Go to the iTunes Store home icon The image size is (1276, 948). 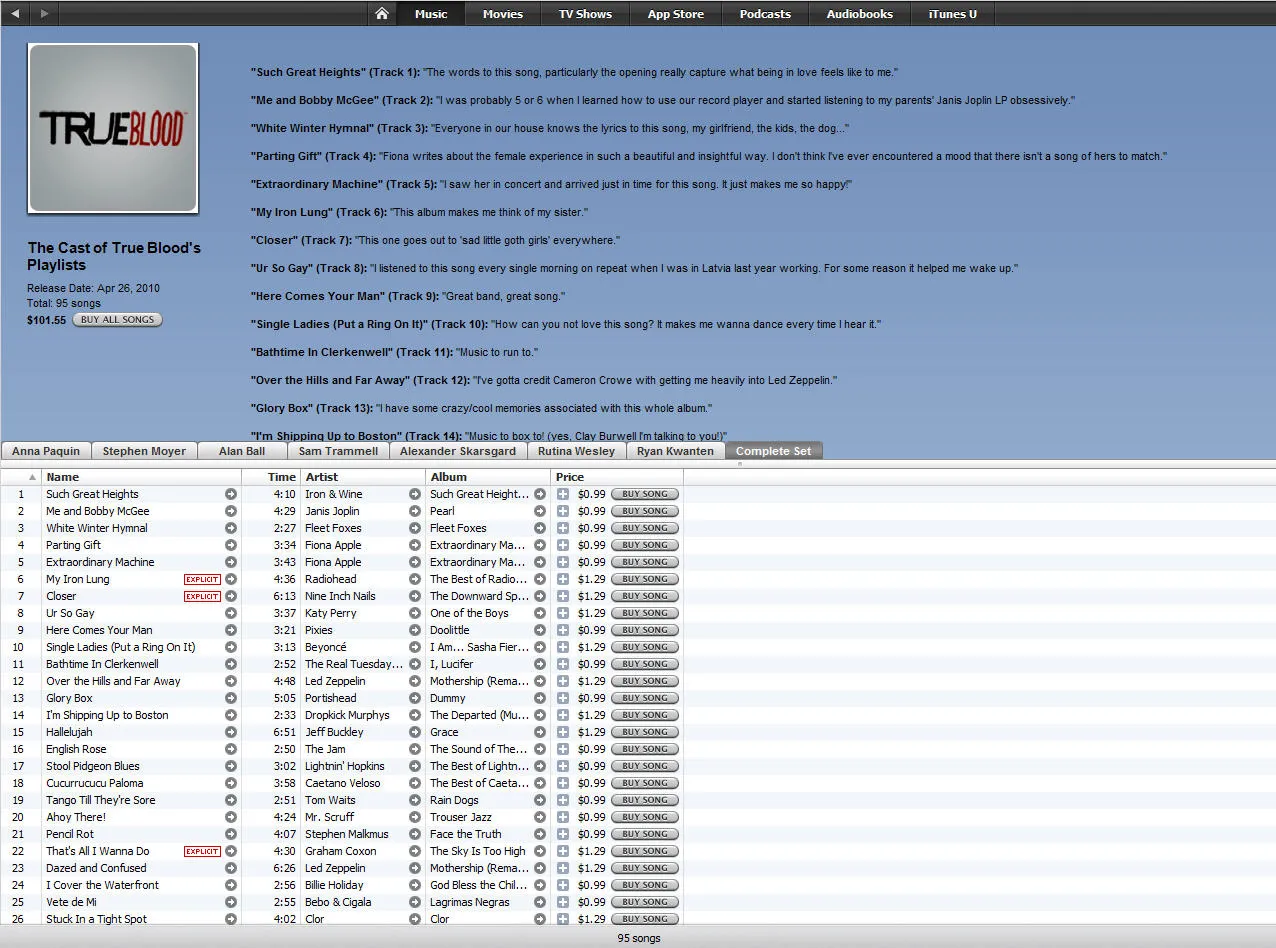(x=381, y=14)
